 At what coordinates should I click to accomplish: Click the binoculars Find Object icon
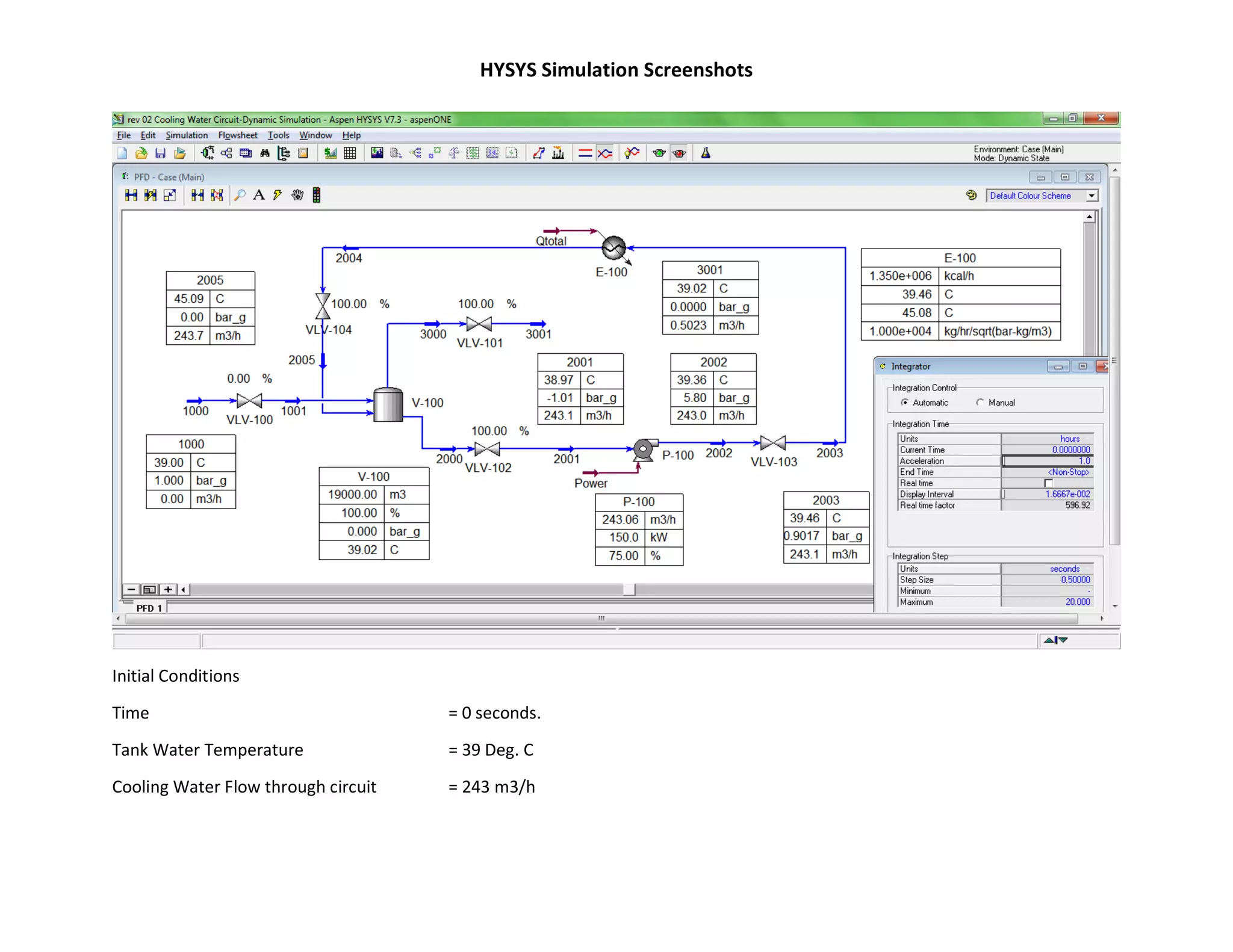tap(264, 153)
